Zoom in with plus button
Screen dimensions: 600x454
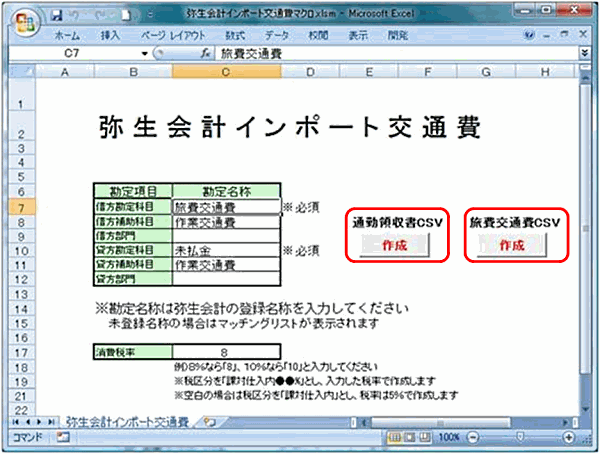pos(569,437)
